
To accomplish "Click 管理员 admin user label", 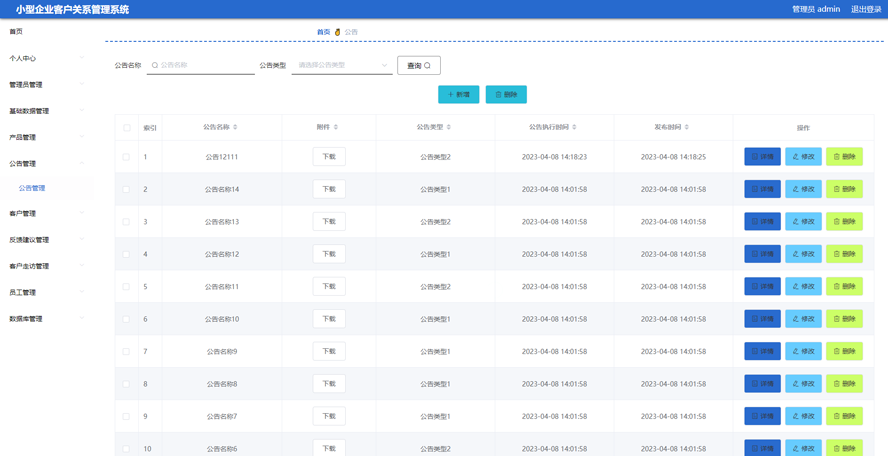I will tap(816, 9).
